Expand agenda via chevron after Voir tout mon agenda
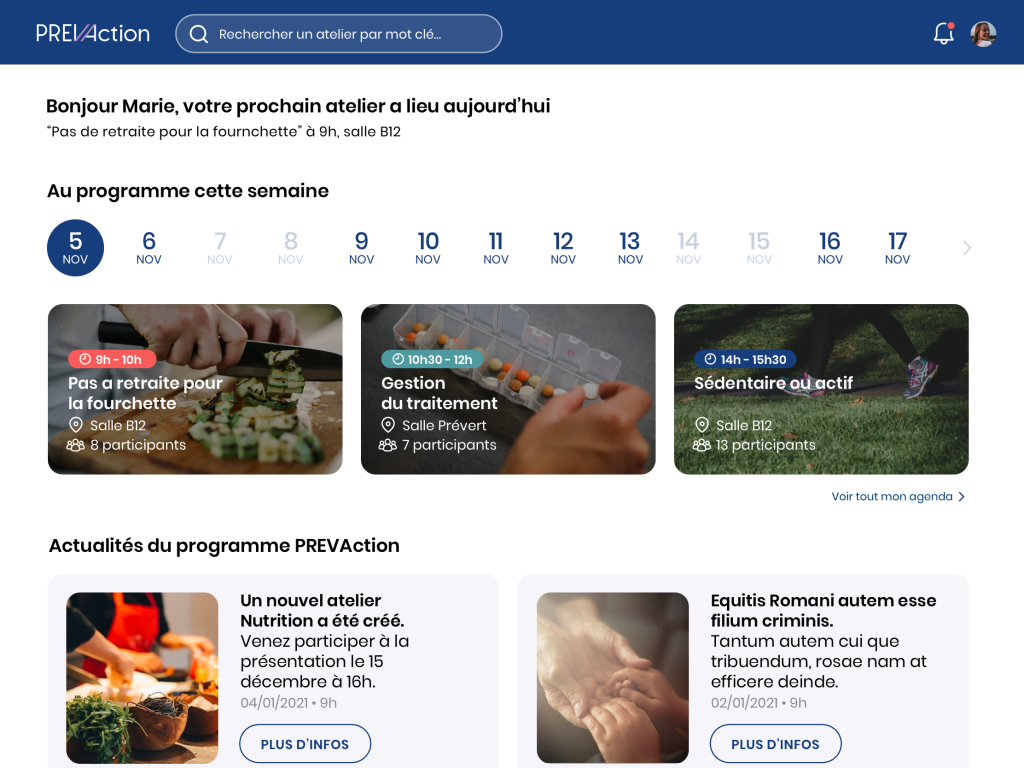 click(961, 497)
